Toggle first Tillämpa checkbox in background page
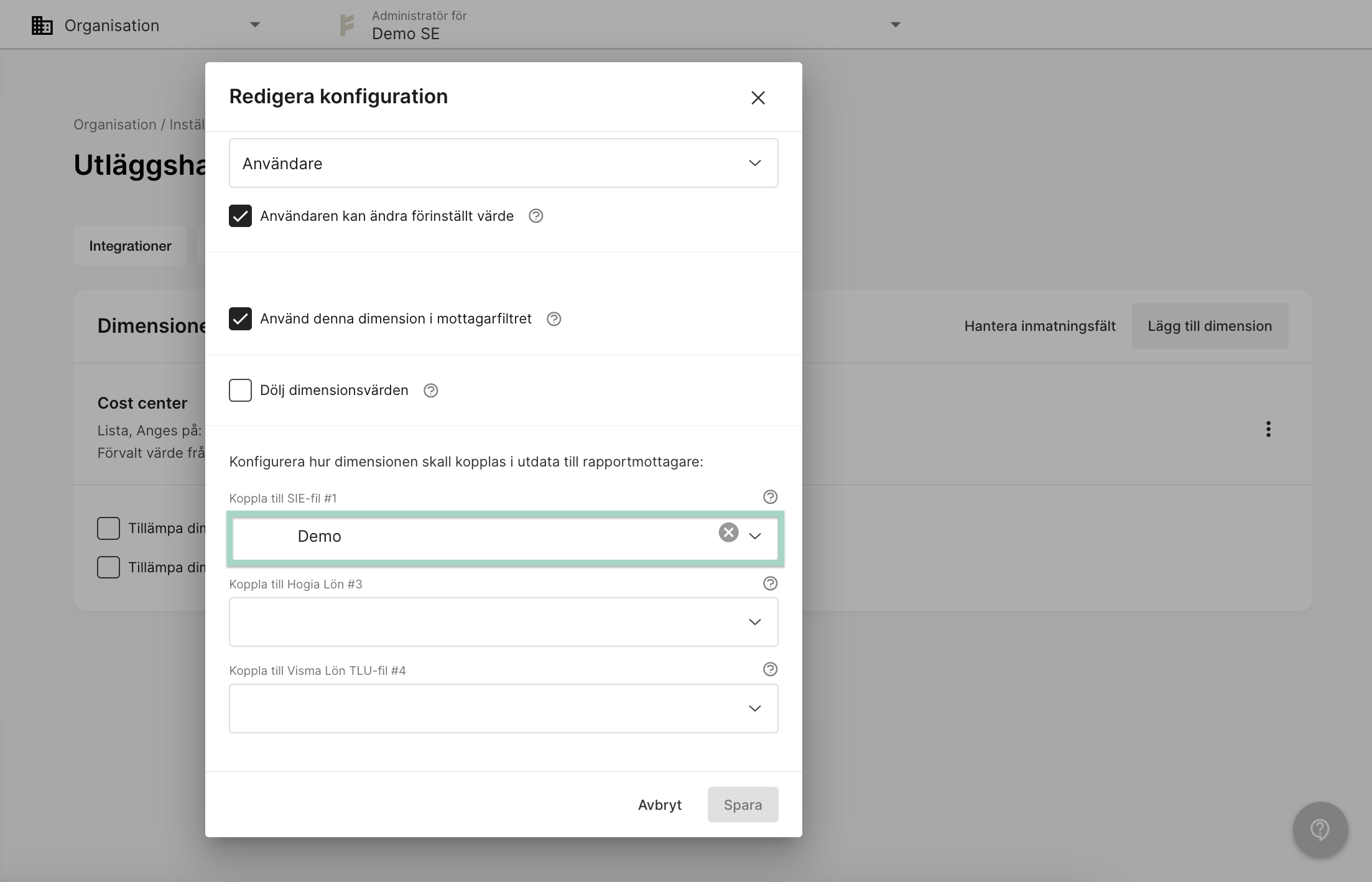 click(108, 528)
